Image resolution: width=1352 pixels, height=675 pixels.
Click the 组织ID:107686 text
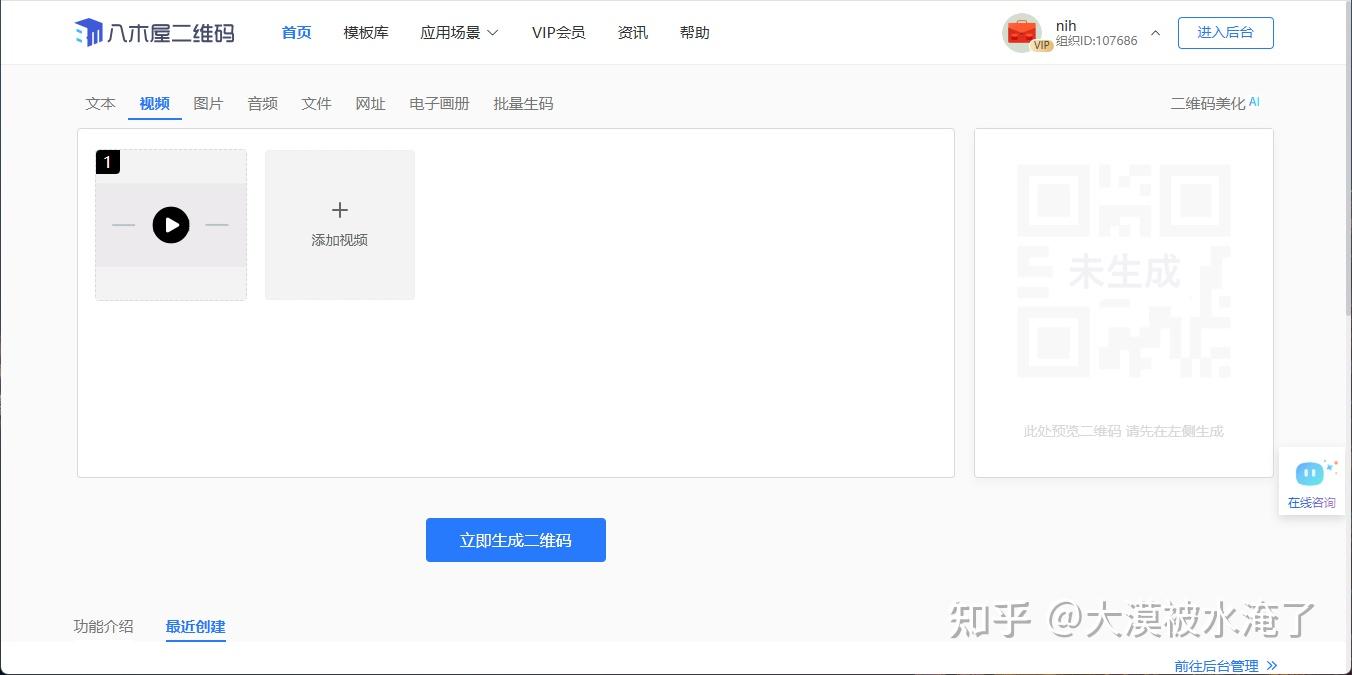point(1097,41)
